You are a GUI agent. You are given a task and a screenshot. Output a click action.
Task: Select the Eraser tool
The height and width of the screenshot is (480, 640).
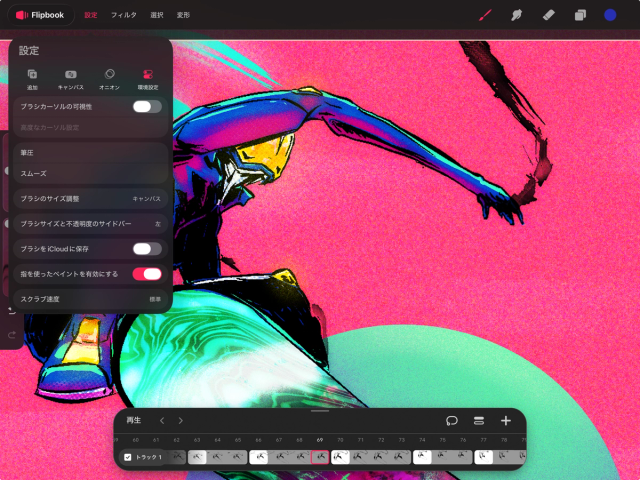point(548,16)
